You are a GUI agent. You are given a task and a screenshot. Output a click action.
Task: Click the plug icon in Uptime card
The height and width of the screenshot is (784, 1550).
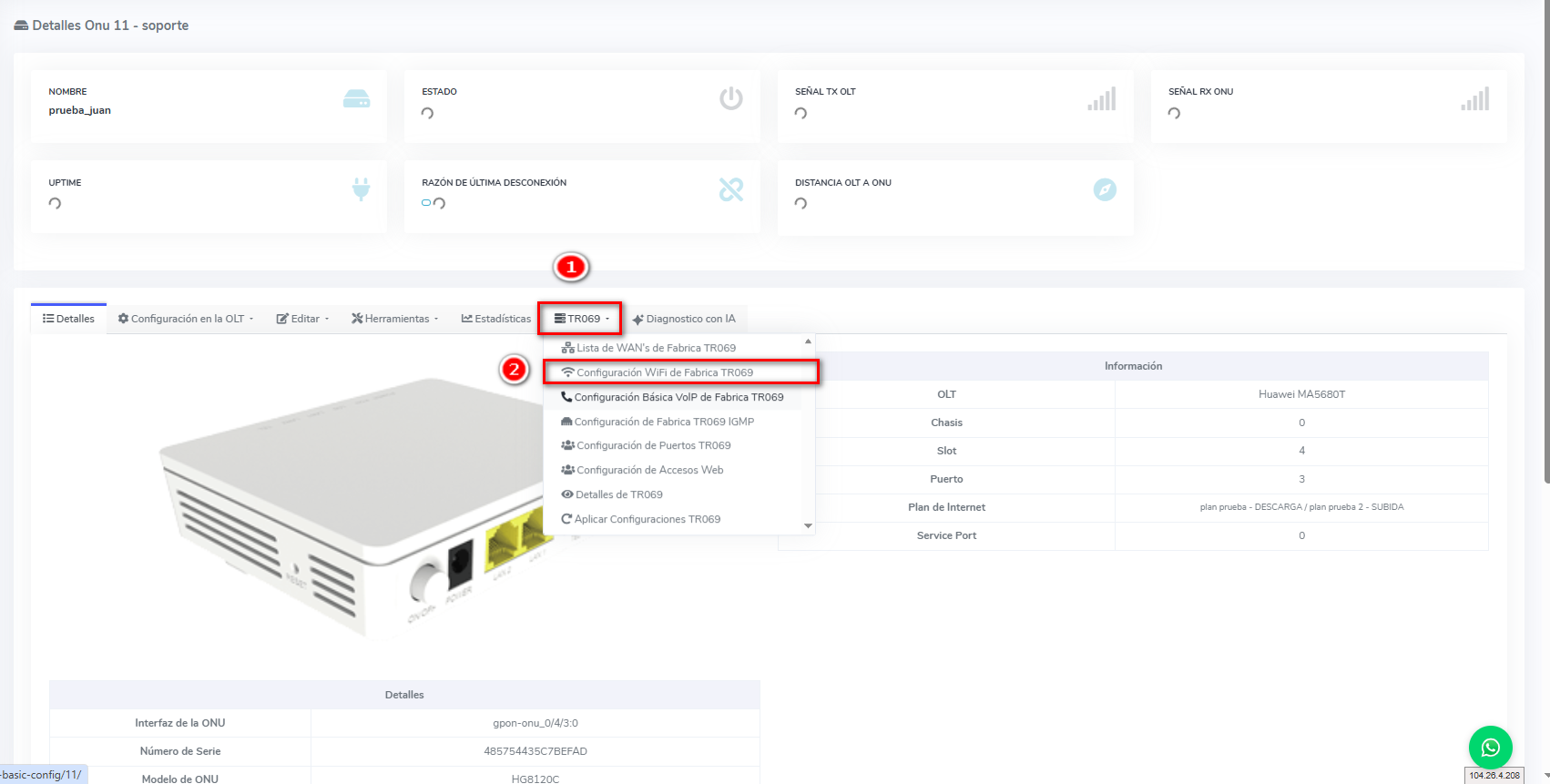[362, 189]
